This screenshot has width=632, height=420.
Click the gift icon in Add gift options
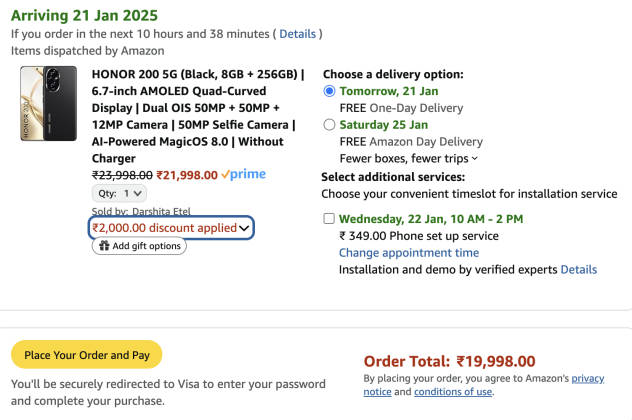103,246
